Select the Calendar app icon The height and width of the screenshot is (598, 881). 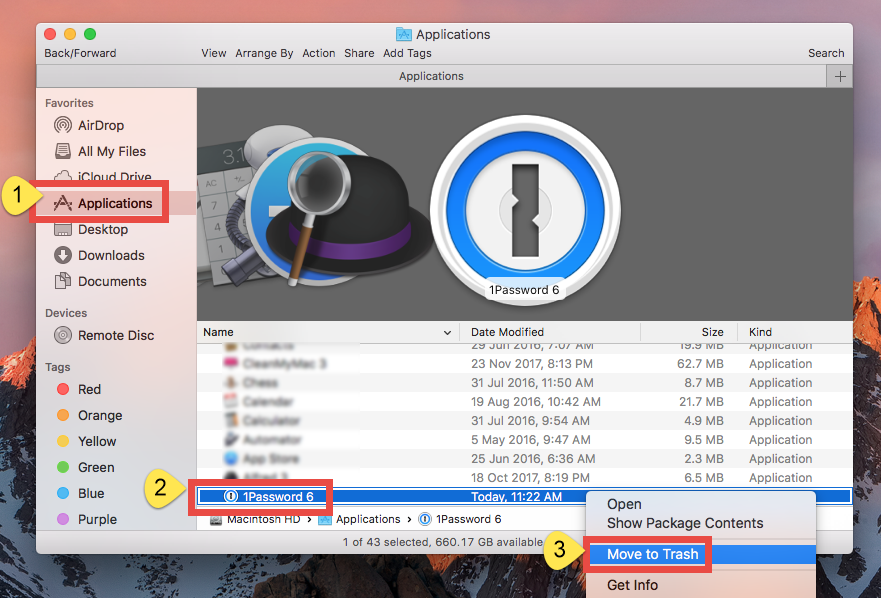click(x=230, y=401)
